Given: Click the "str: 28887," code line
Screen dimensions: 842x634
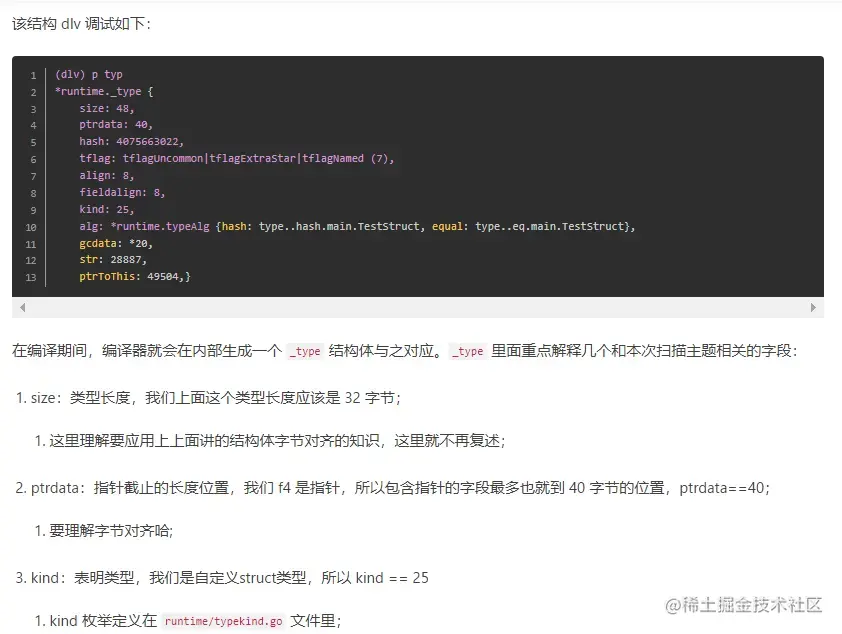Looking at the screenshot, I should (x=113, y=260).
